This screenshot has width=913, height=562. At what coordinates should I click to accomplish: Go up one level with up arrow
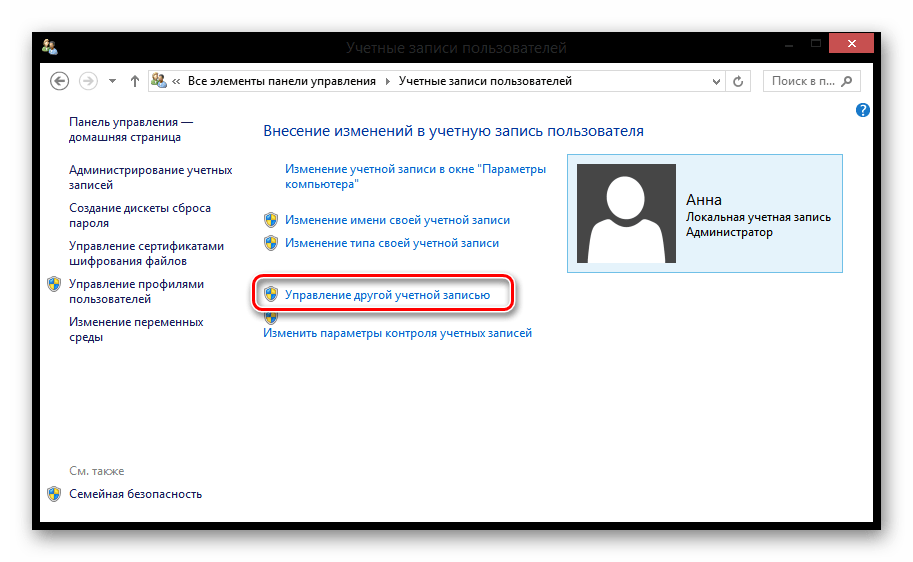pyautogui.click(x=135, y=81)
